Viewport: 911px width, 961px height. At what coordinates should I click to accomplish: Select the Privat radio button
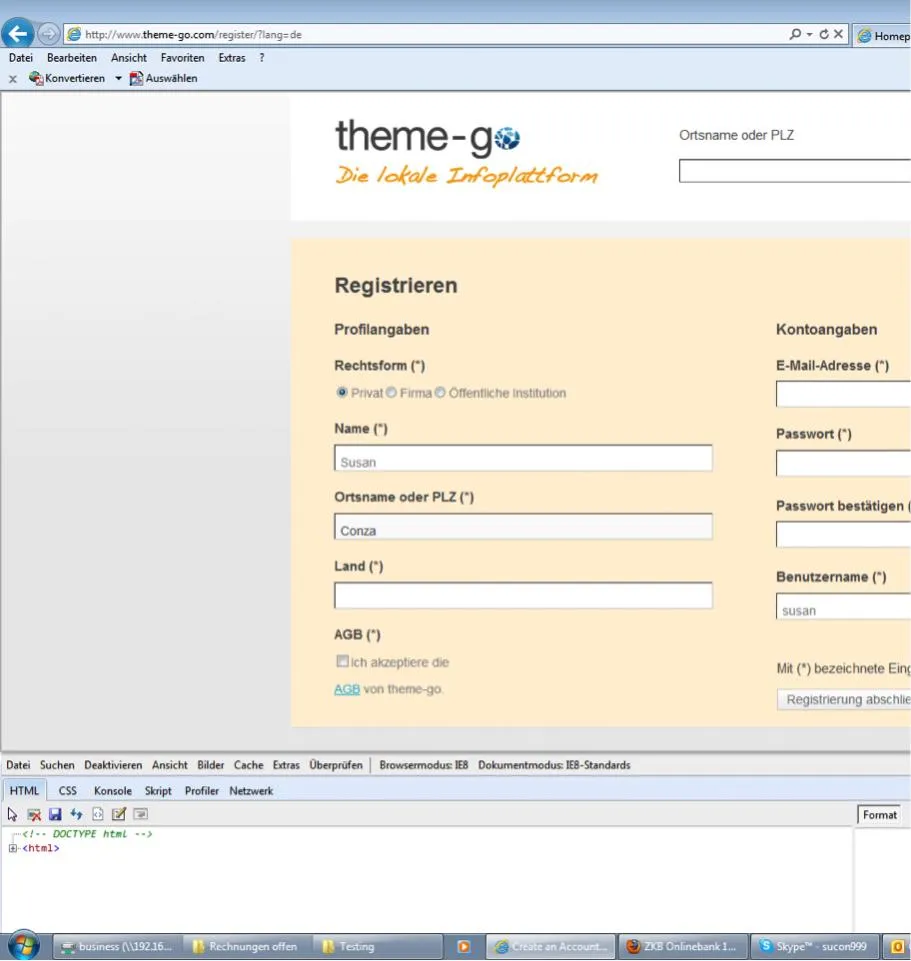[x=342, y=392]
